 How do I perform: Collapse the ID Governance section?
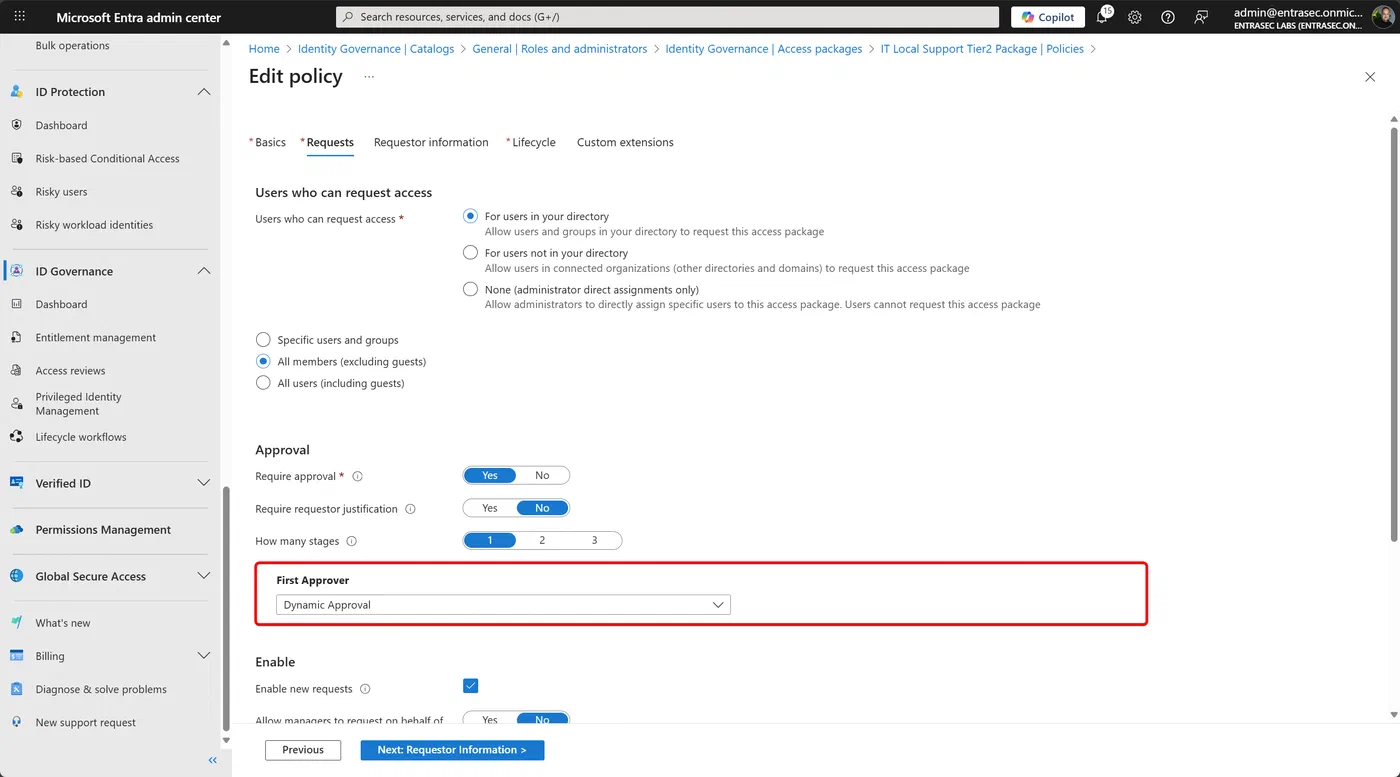pyautogui.click(x=204, y=271)
